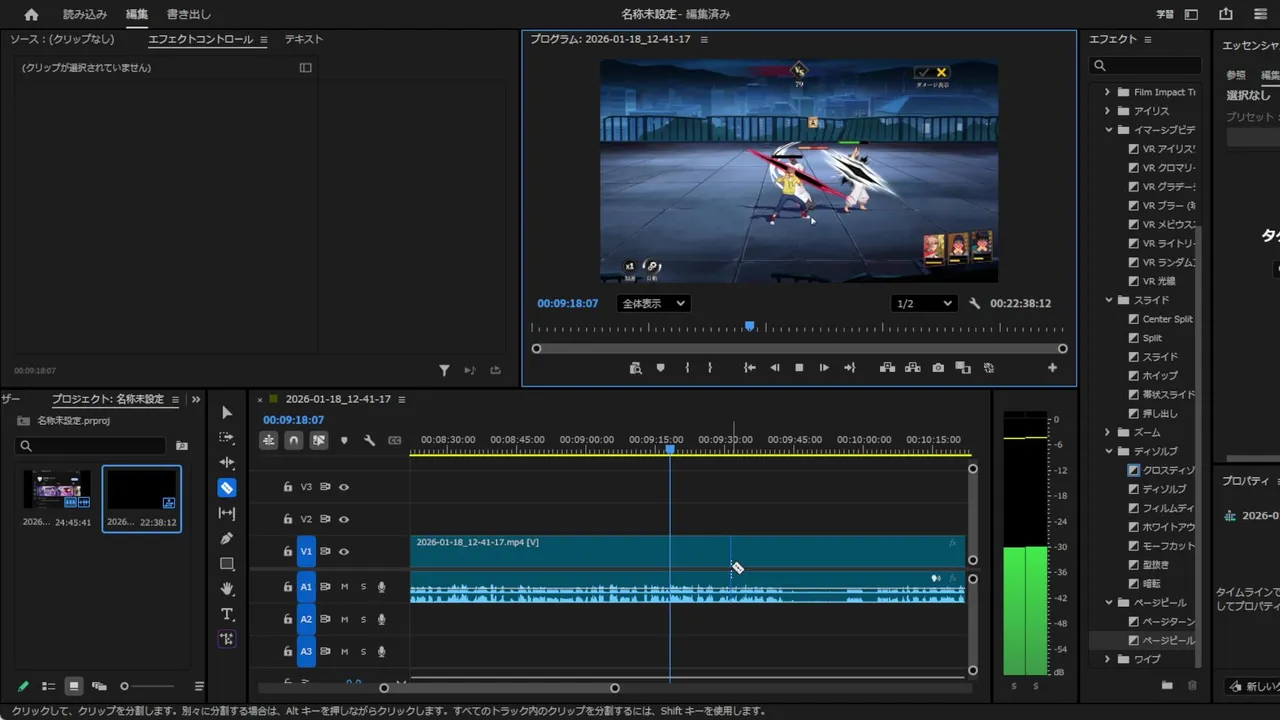Switch to ソース: (クリップなし) tab
This screenshot has height=720, width=1280.
(62, 39)
